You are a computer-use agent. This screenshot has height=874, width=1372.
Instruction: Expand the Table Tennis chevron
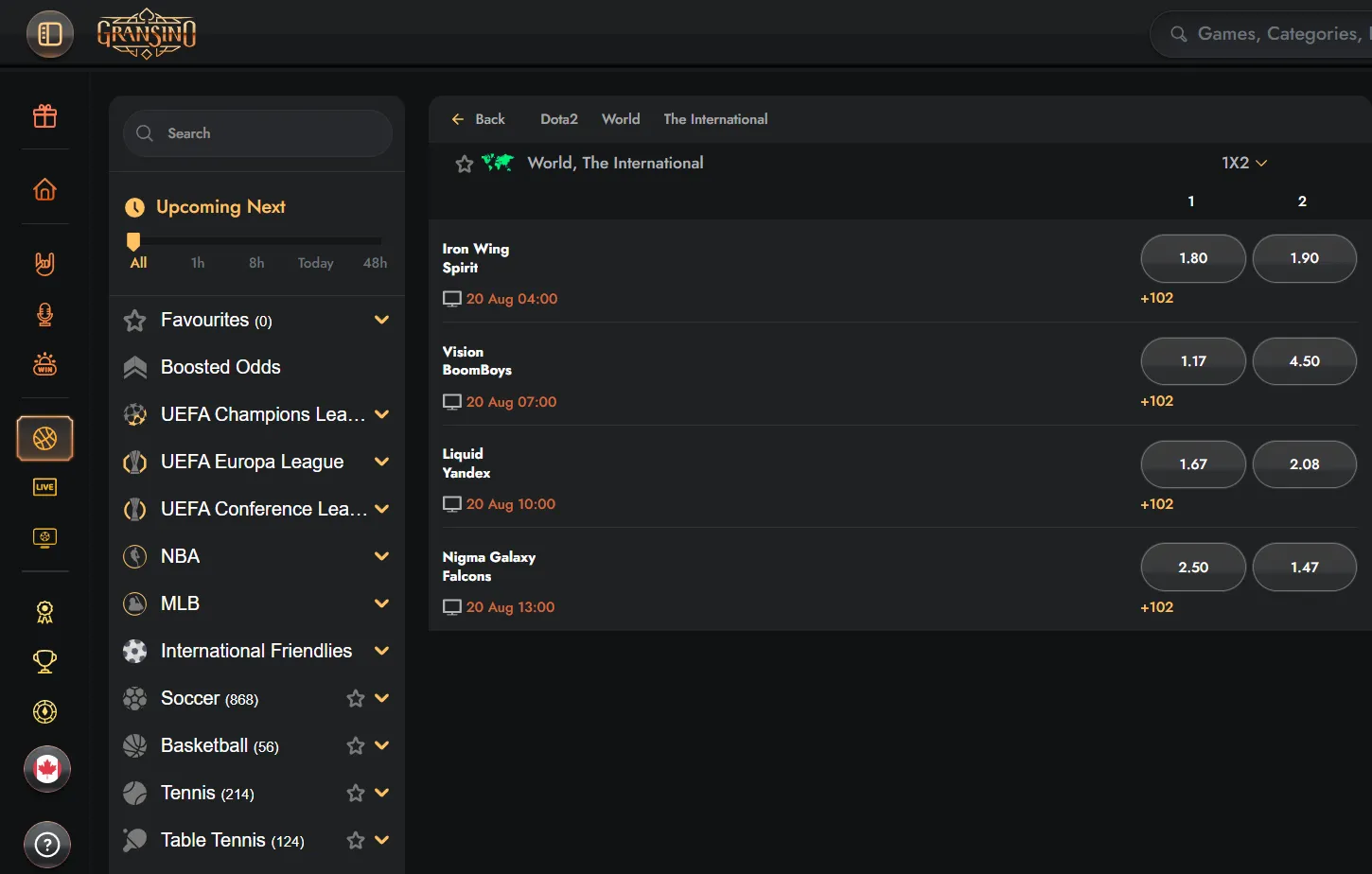(x=382, y=840)
